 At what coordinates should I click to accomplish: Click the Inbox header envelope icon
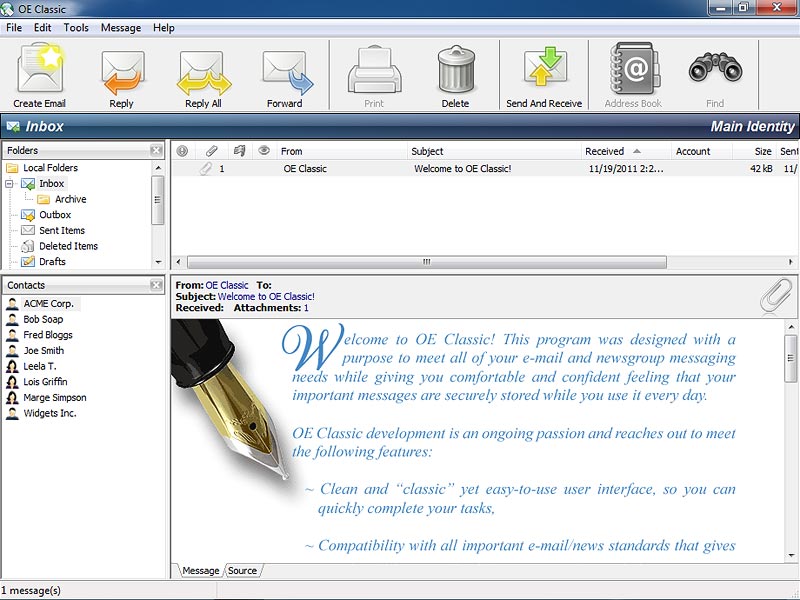13,126
